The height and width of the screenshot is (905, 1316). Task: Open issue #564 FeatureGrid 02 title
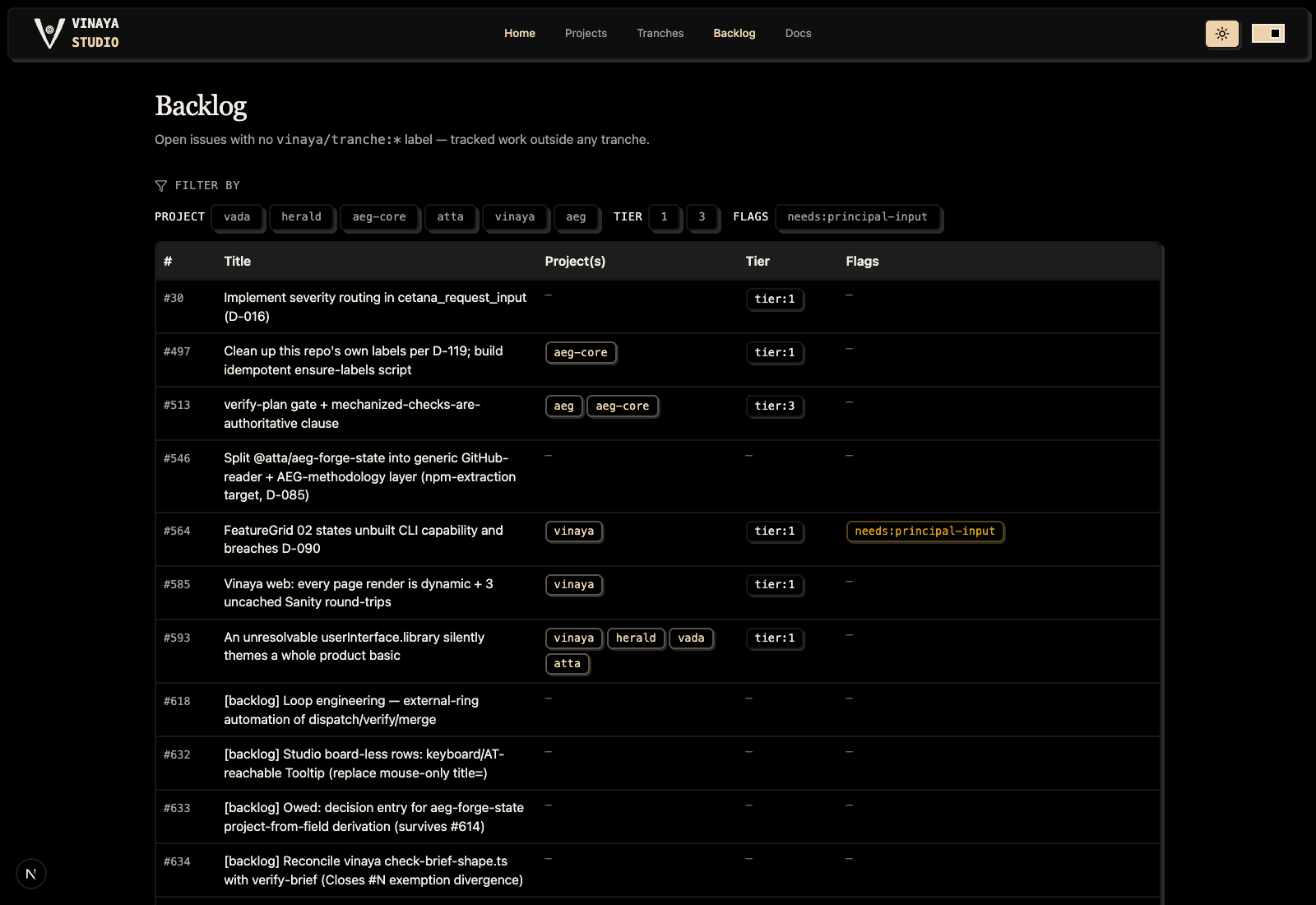coord(364,540)
